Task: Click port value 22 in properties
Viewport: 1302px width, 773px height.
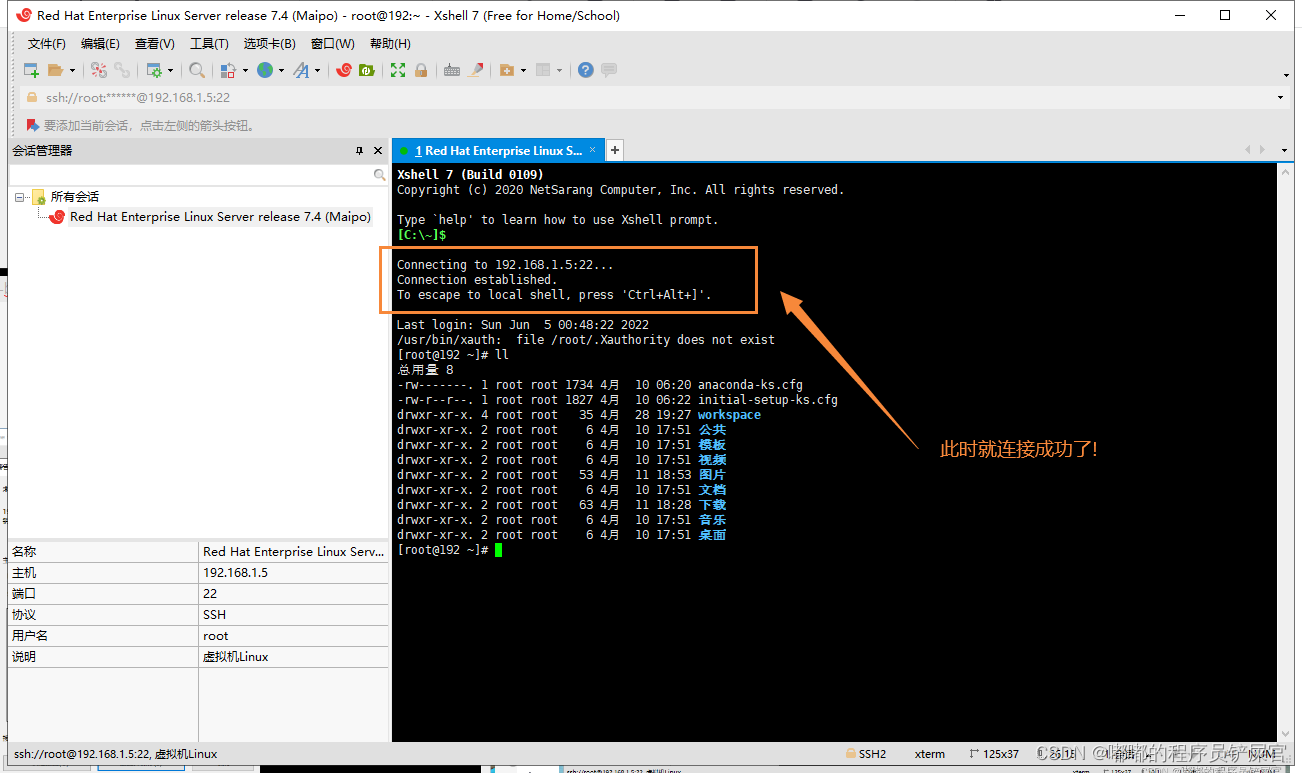Action: point(210,594)
